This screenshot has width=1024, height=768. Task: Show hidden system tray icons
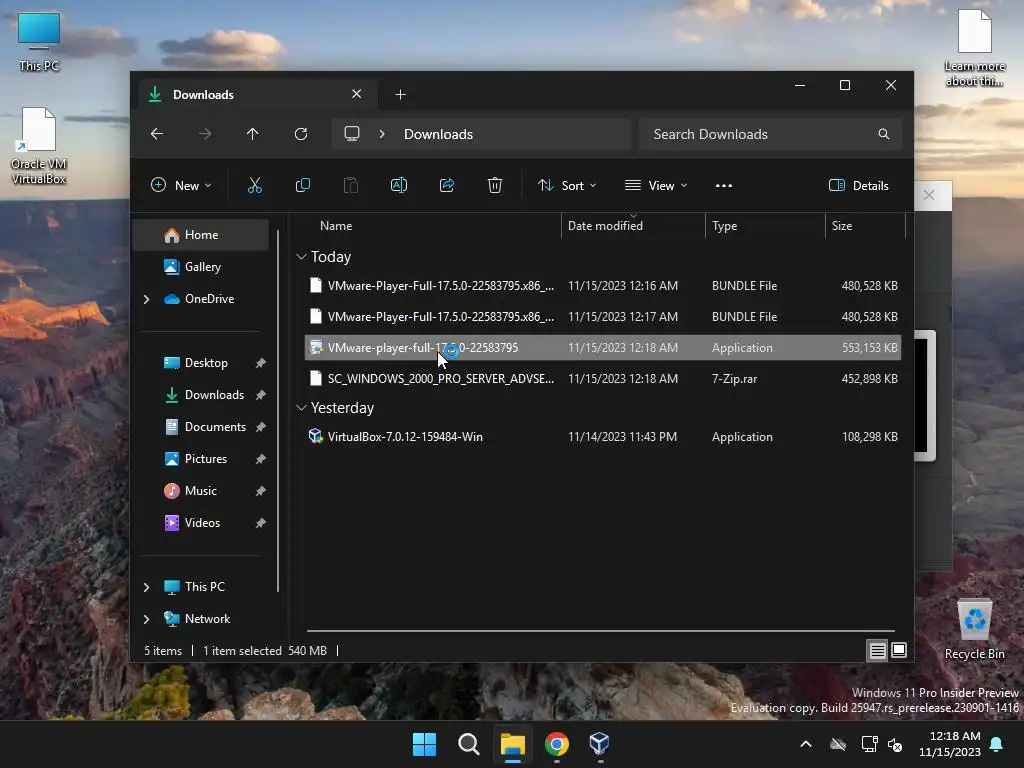pos(806,744)
